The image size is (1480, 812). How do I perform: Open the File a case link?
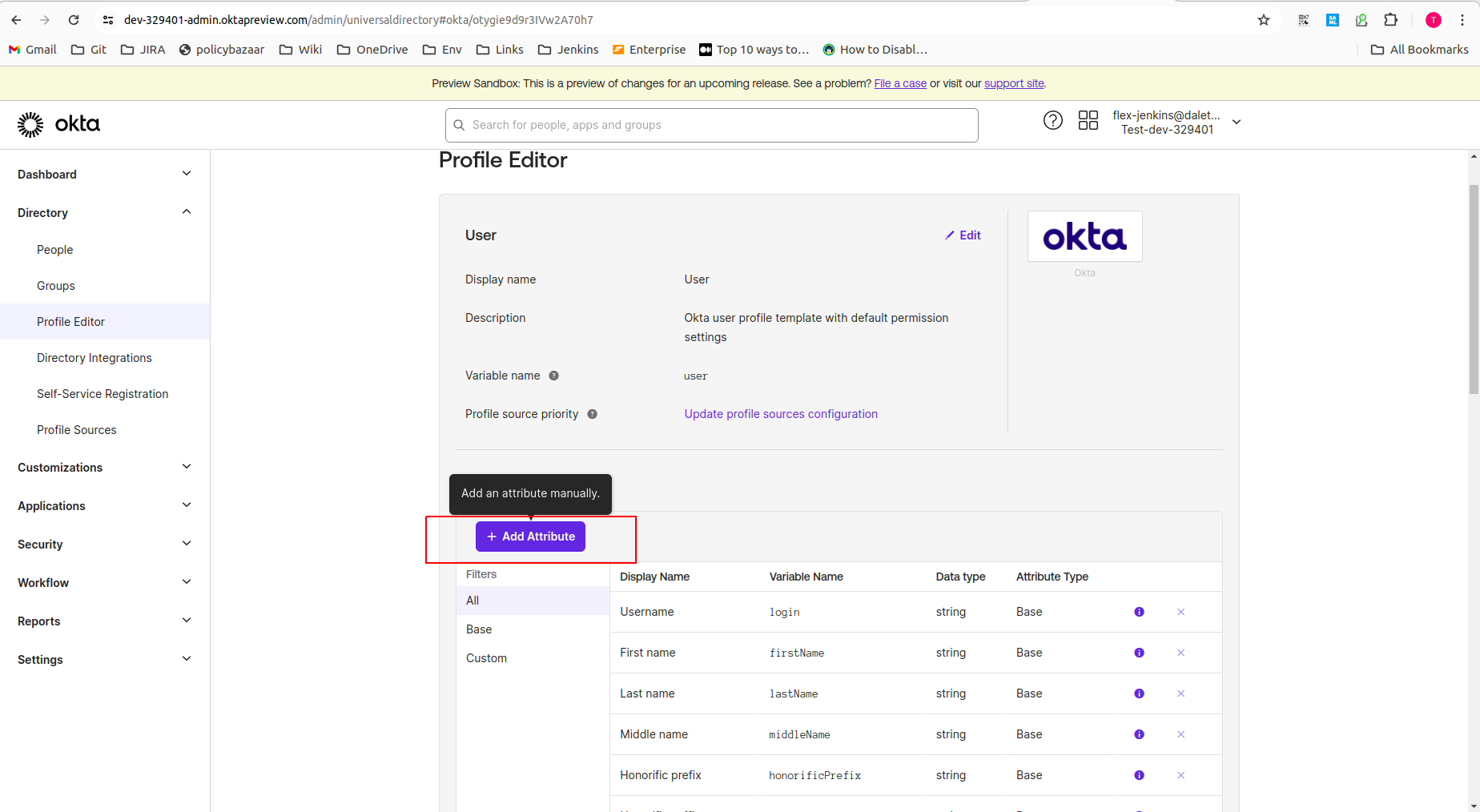pos(900,83)
